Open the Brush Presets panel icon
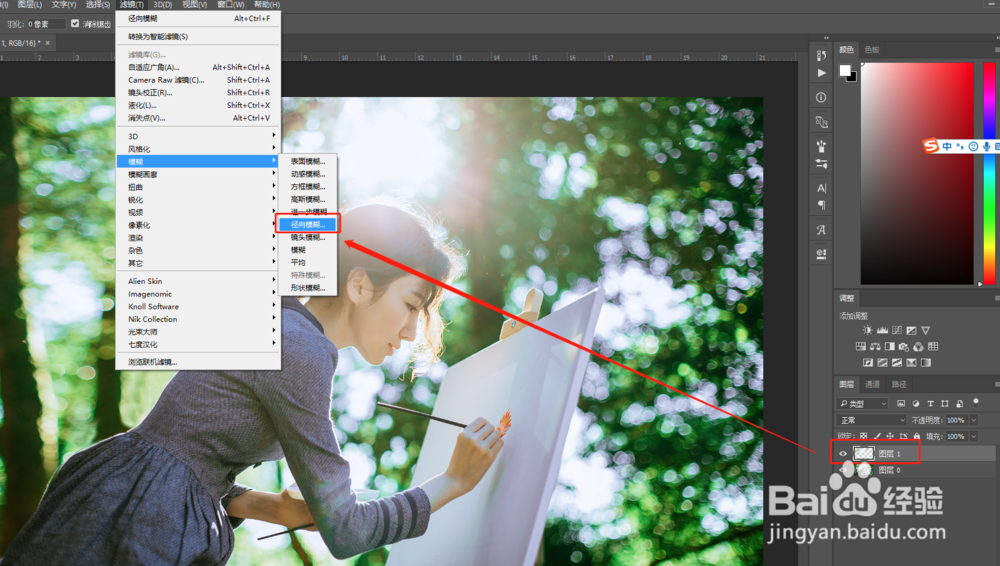Image resolution: width=1000 pixels, height=566 pixels. point(821,145)
